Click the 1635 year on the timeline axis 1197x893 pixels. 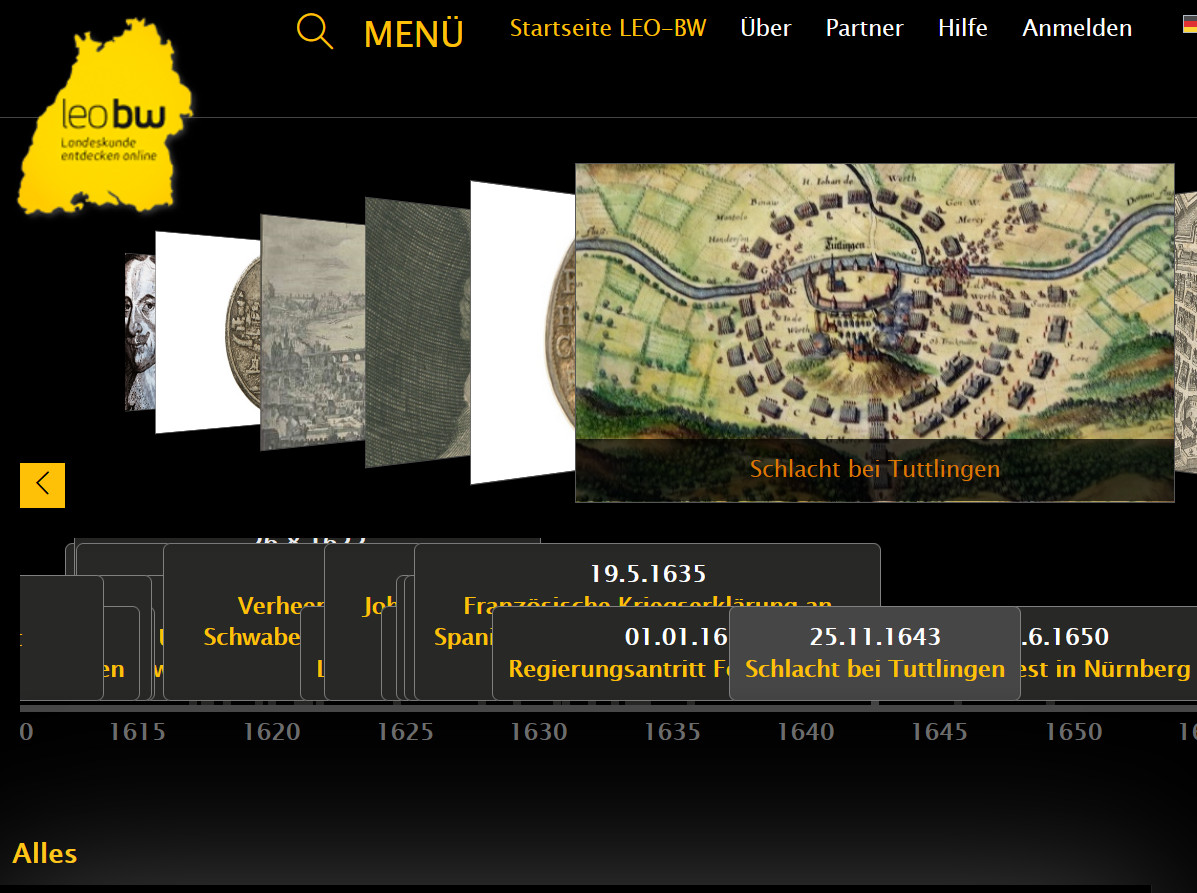coord(672,732)
